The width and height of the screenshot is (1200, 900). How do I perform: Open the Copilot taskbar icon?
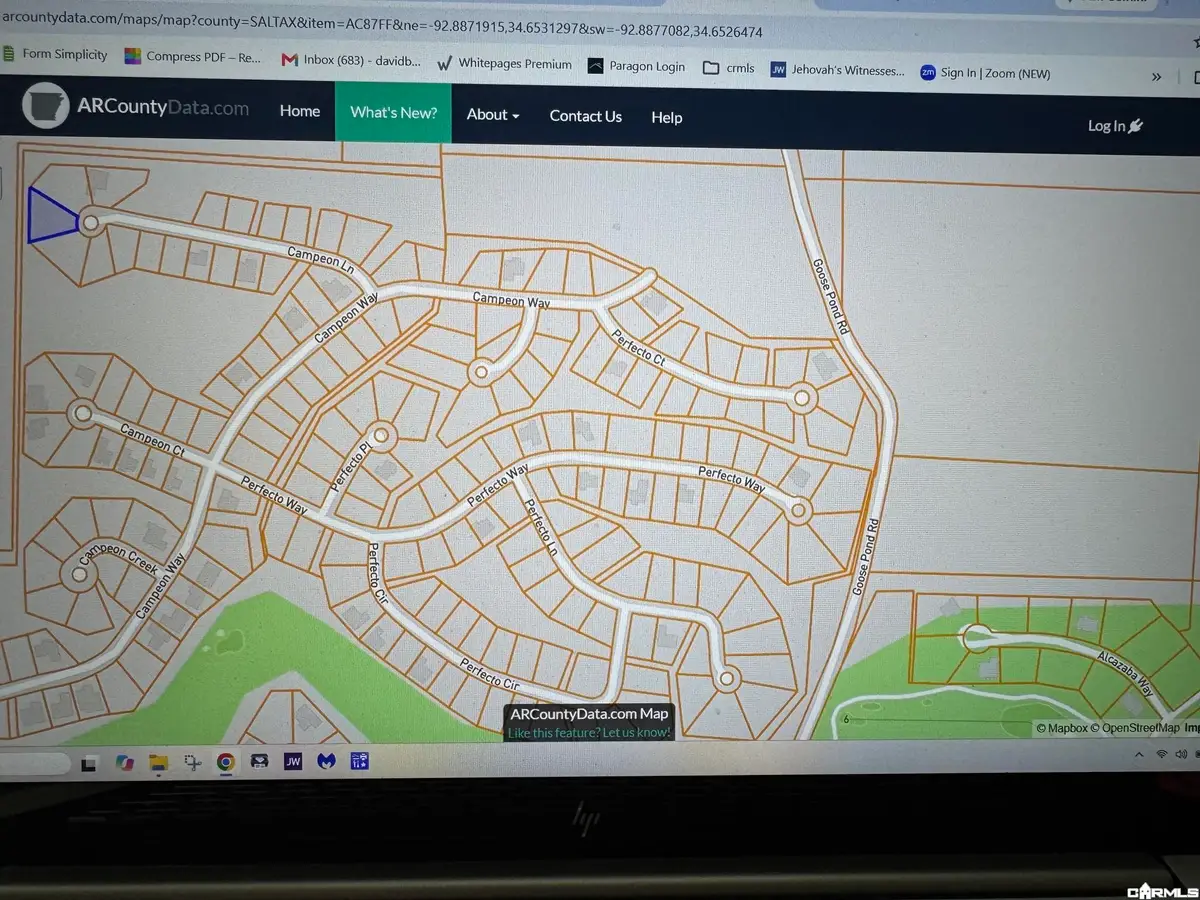[x=125, y=761]
